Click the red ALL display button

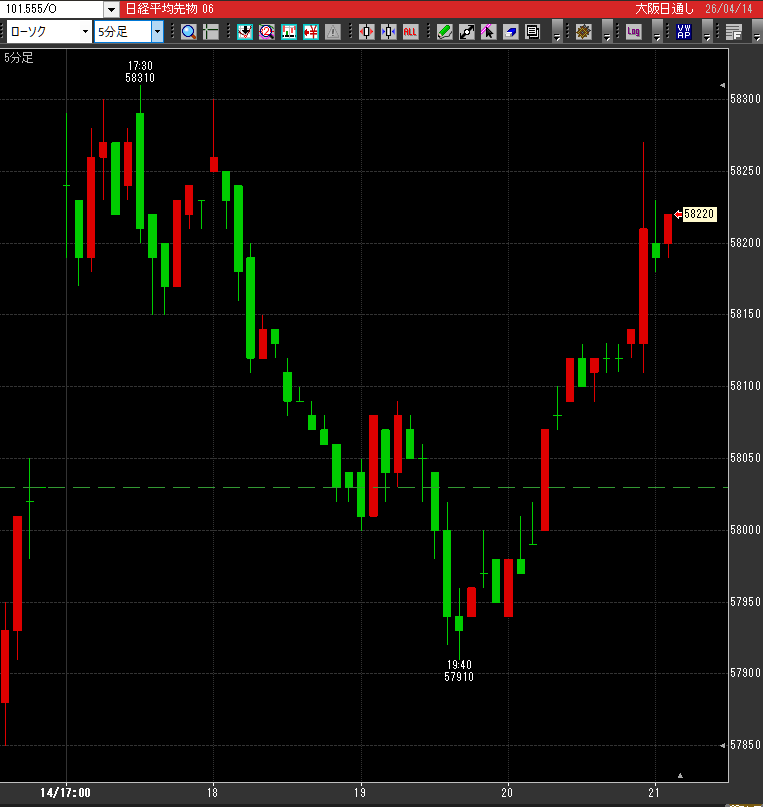point(410,32)
